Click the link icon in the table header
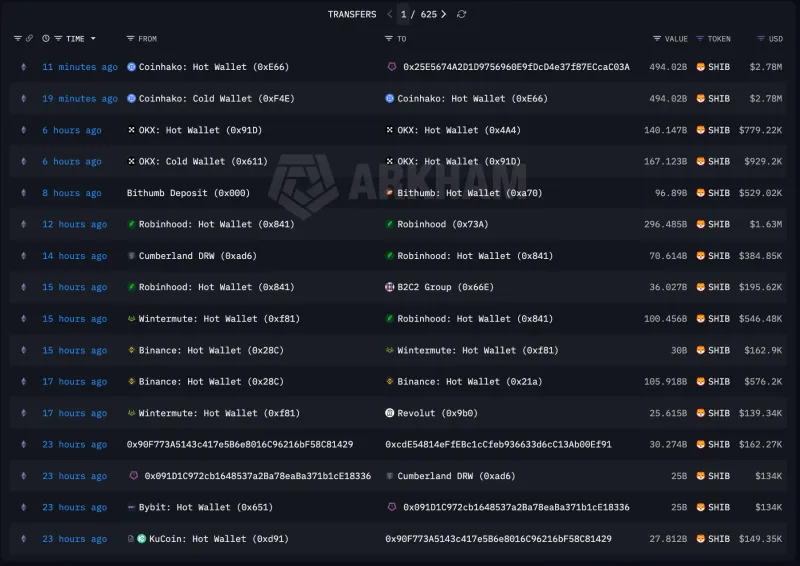This screenshot has width=800, height=566. click(30, 39)
